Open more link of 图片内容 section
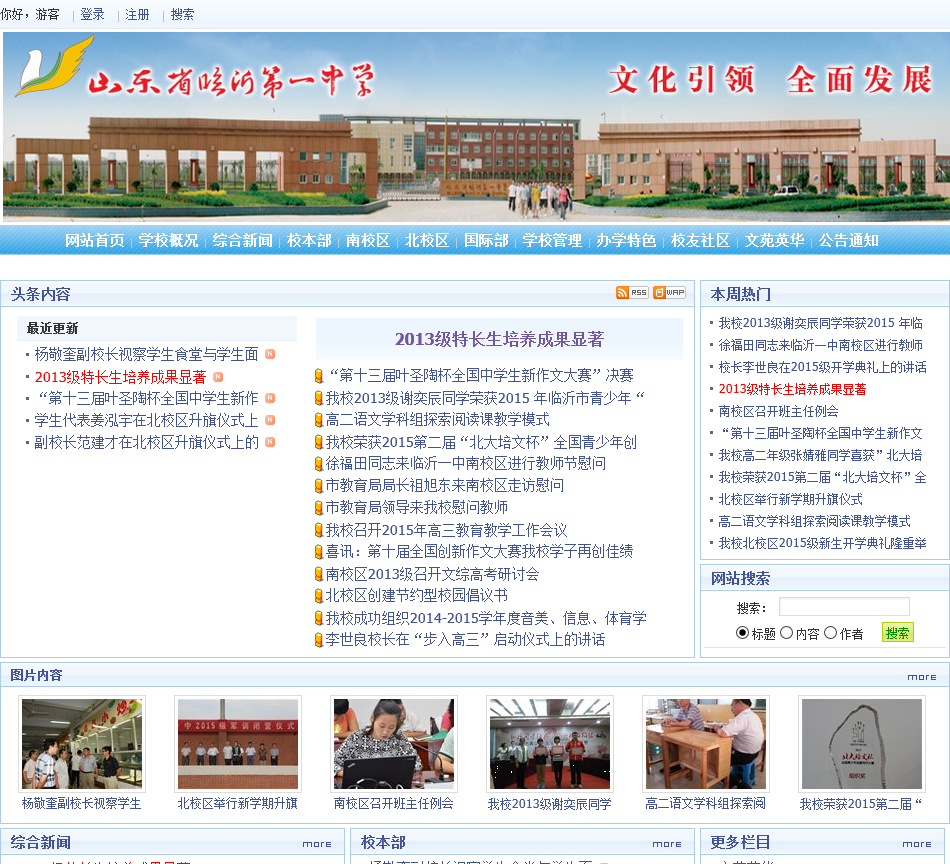Image resolution: width=950 pixels, height=864 pixels. click(x=922, y=677)
